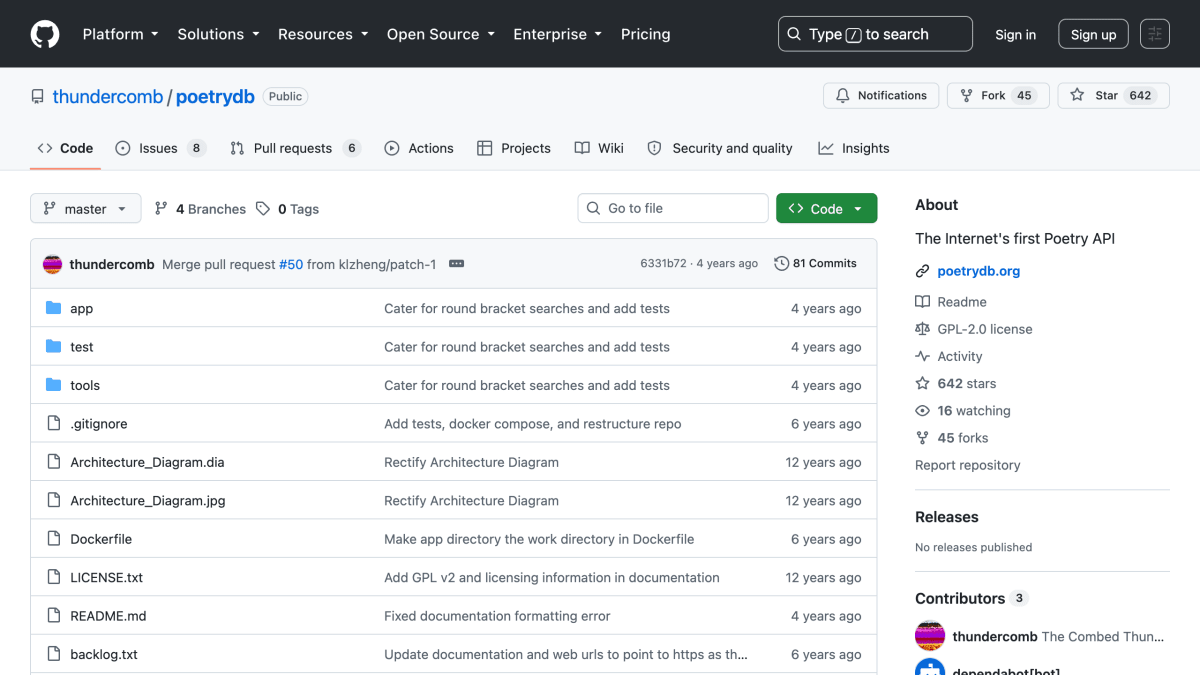
Task: Click the history clock icon beside 81 Commits
Action: [x=782, y=264]
